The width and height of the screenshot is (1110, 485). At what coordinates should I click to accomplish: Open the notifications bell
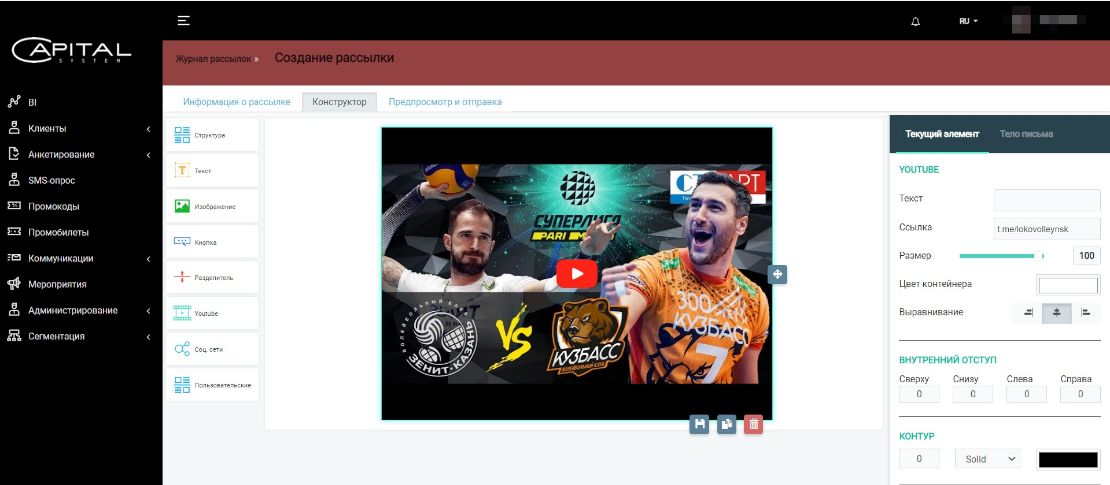pos(916,21)
